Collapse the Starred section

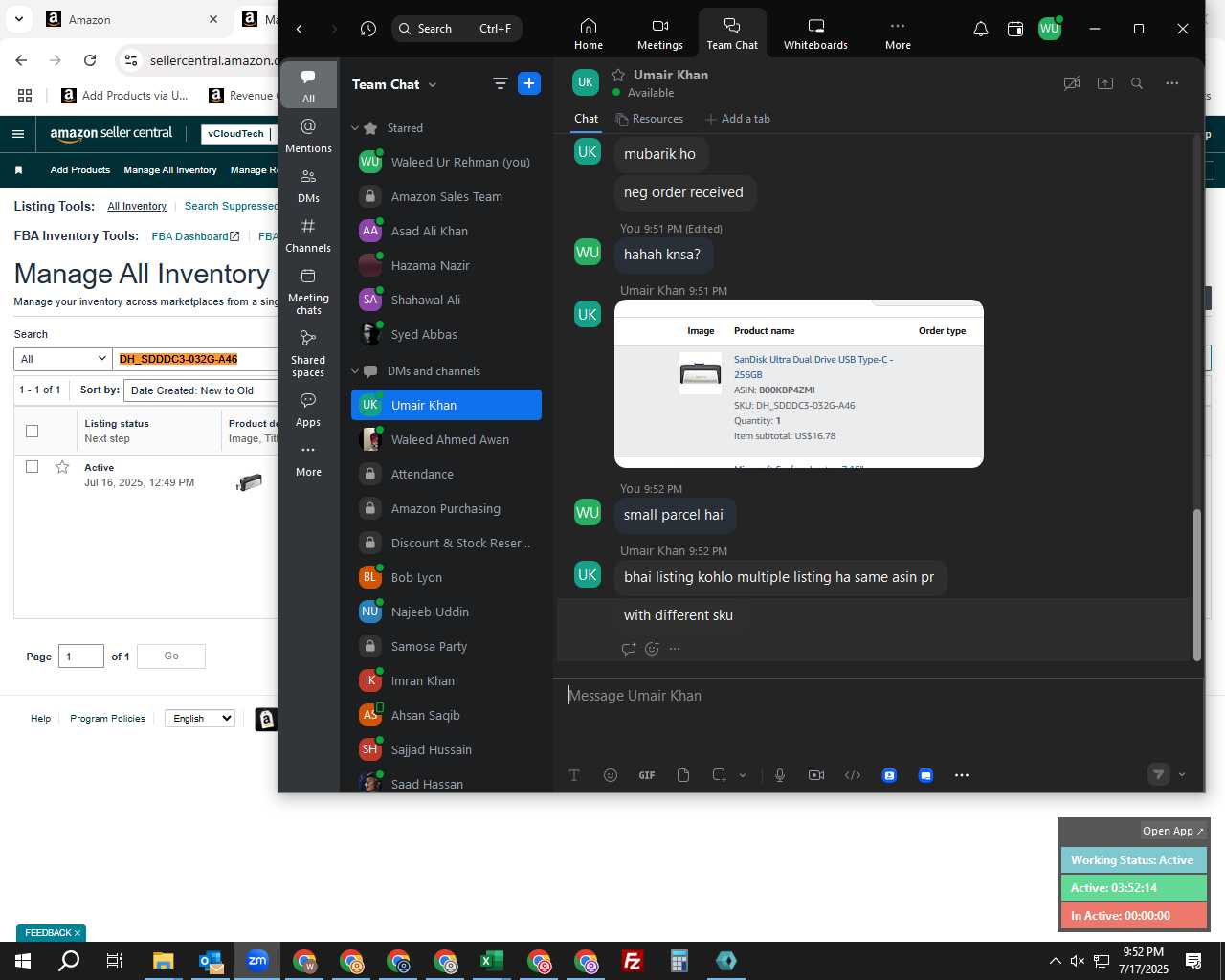coord(355,128)
